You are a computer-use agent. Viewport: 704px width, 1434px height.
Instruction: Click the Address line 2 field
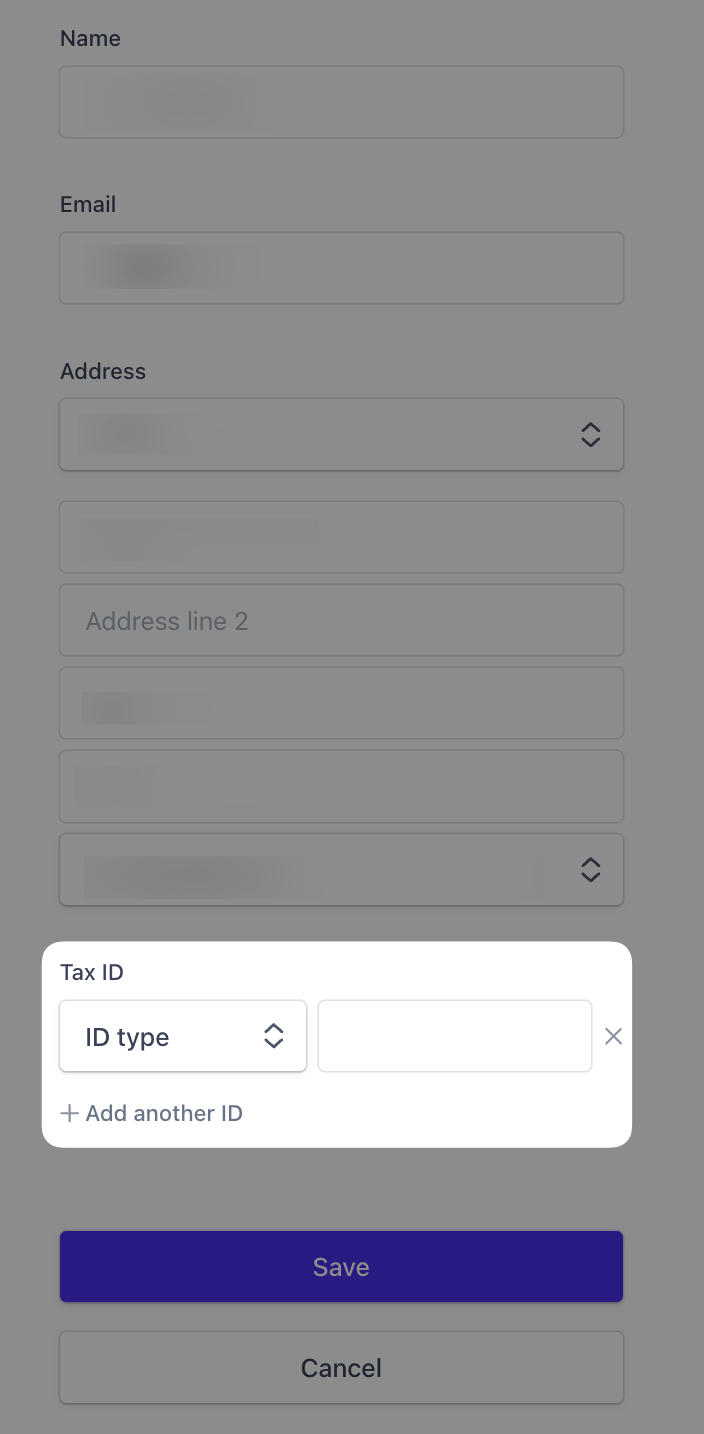pos(341,620)
